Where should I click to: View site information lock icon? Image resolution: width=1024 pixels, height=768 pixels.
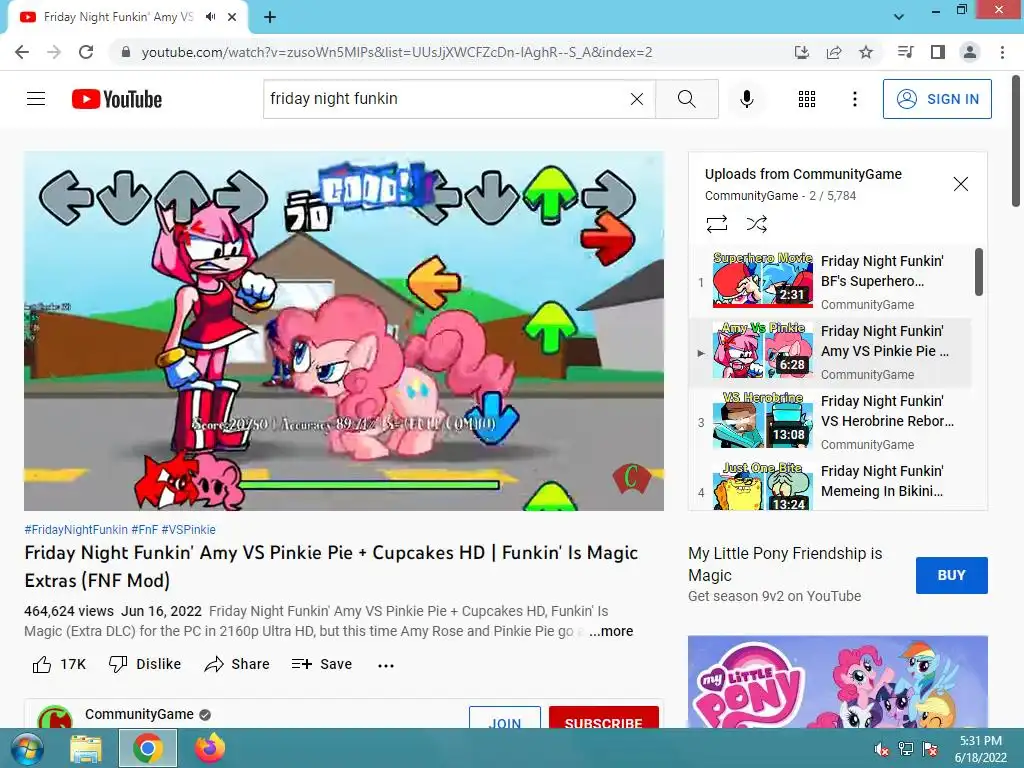(126, 52)
